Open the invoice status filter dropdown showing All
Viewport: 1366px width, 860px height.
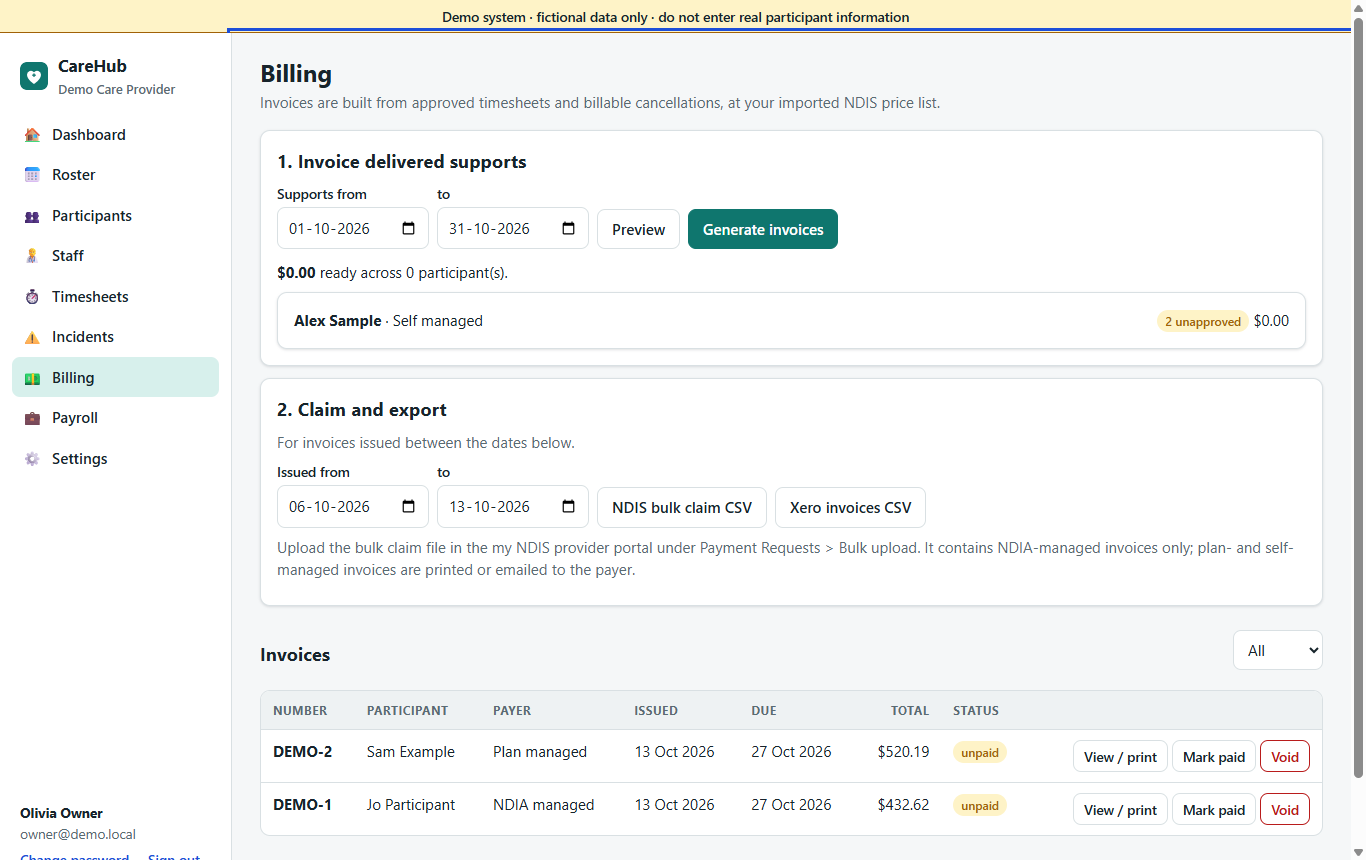[x=1277, y=650]
